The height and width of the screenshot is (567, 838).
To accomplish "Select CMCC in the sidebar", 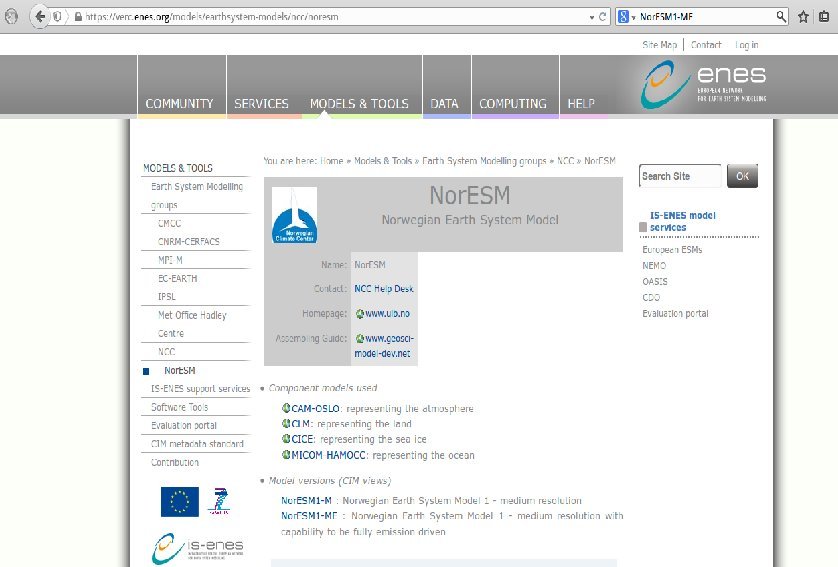I will (169, 223).
